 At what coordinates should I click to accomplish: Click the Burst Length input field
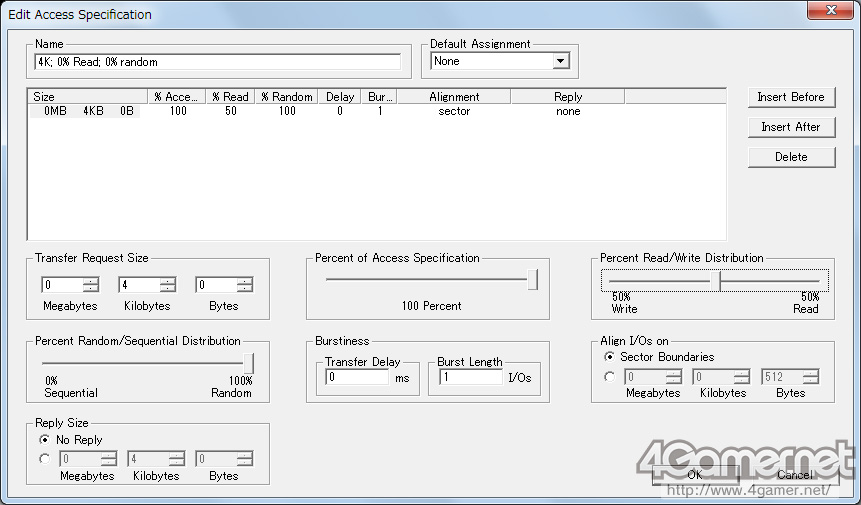[x=470, y=378]
